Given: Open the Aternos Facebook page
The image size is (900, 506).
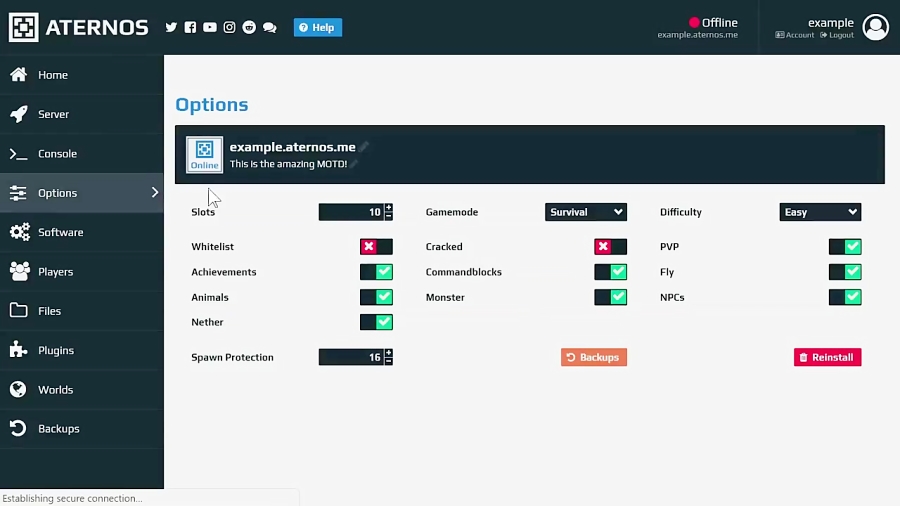Looking at the screenshot, I should pos(191,27).
